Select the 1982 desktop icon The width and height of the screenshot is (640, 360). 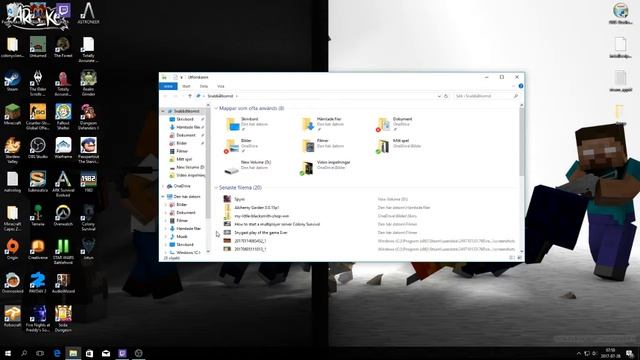[x=88, y=182]
